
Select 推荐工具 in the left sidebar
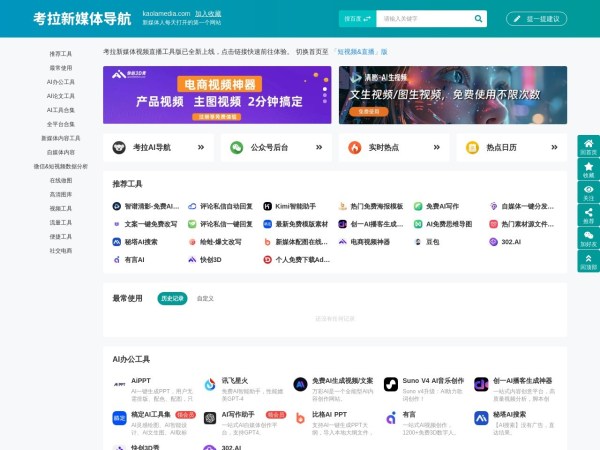pos(60,54)
